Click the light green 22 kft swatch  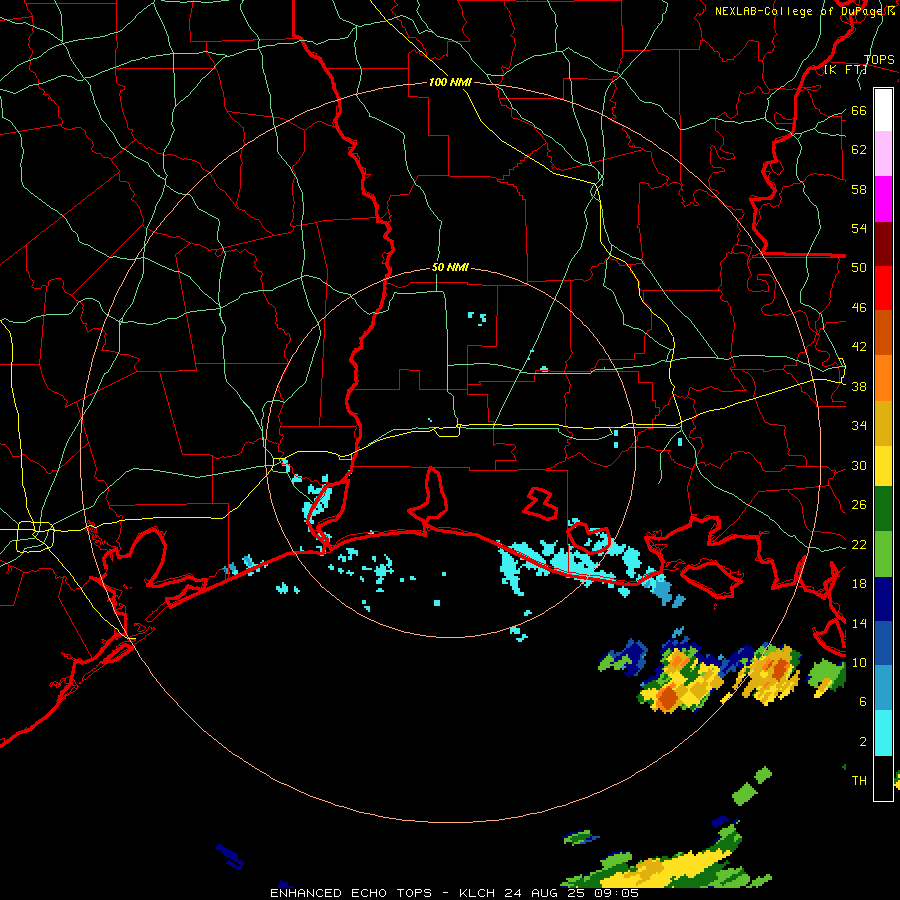pos(883,554)
